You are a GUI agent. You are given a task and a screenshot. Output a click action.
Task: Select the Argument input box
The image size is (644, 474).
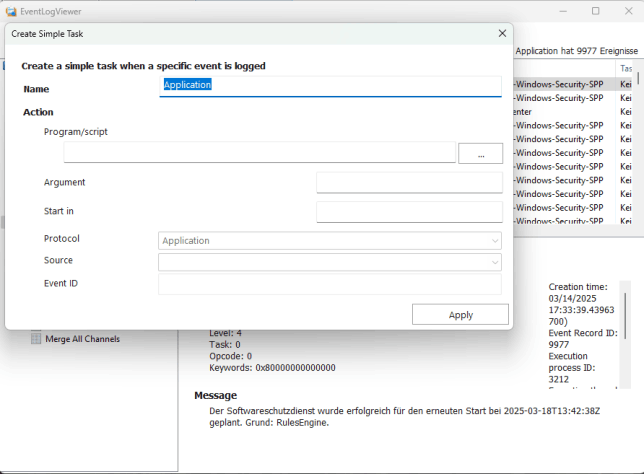408,182
